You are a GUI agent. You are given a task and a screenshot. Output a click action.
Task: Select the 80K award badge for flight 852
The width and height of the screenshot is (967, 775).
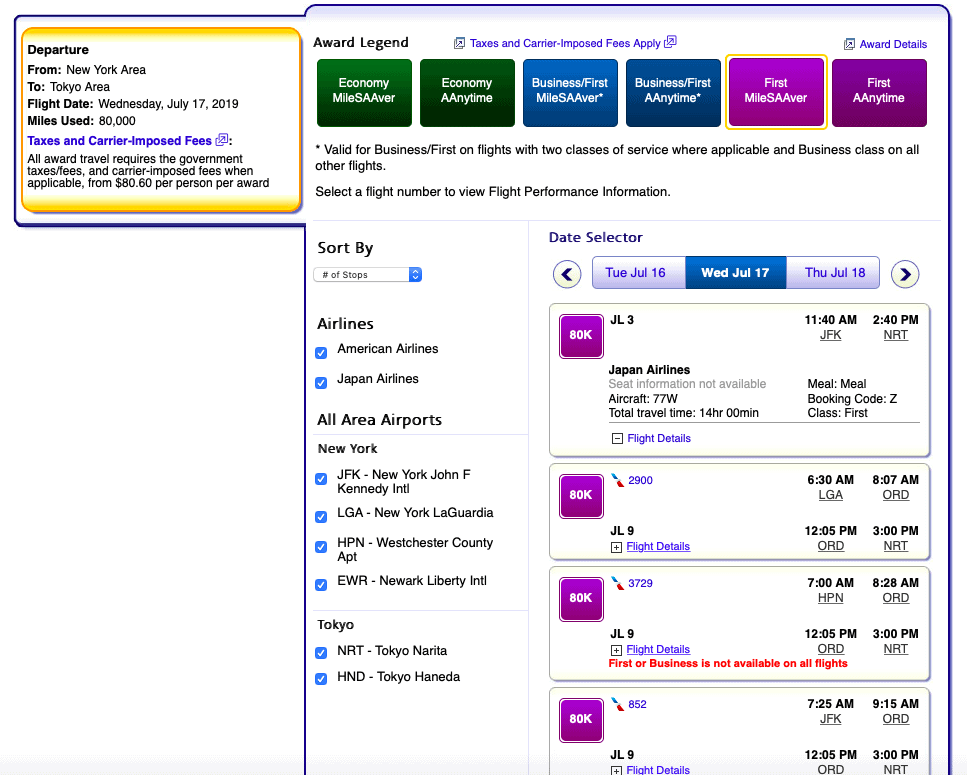coord(581,720)
